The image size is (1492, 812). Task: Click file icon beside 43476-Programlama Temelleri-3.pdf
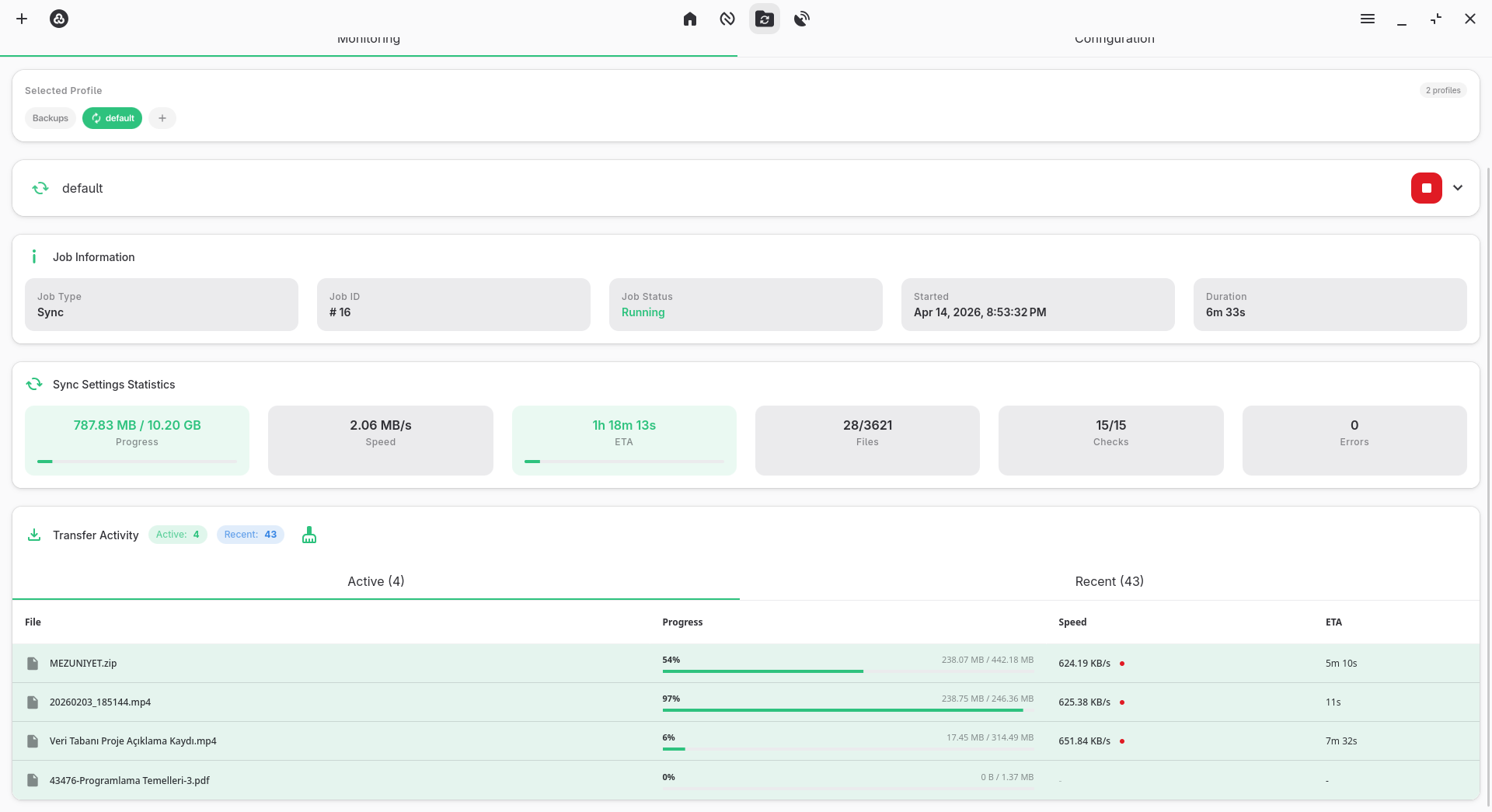pos(33,780)
